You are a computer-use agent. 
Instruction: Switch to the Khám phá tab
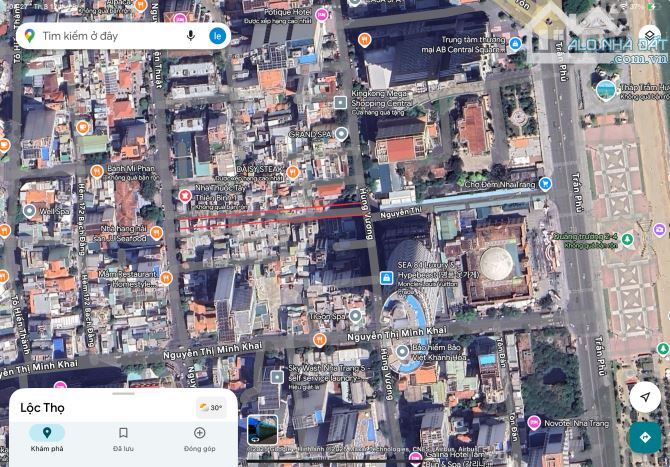pyautogui.click(x=46, y=438)
